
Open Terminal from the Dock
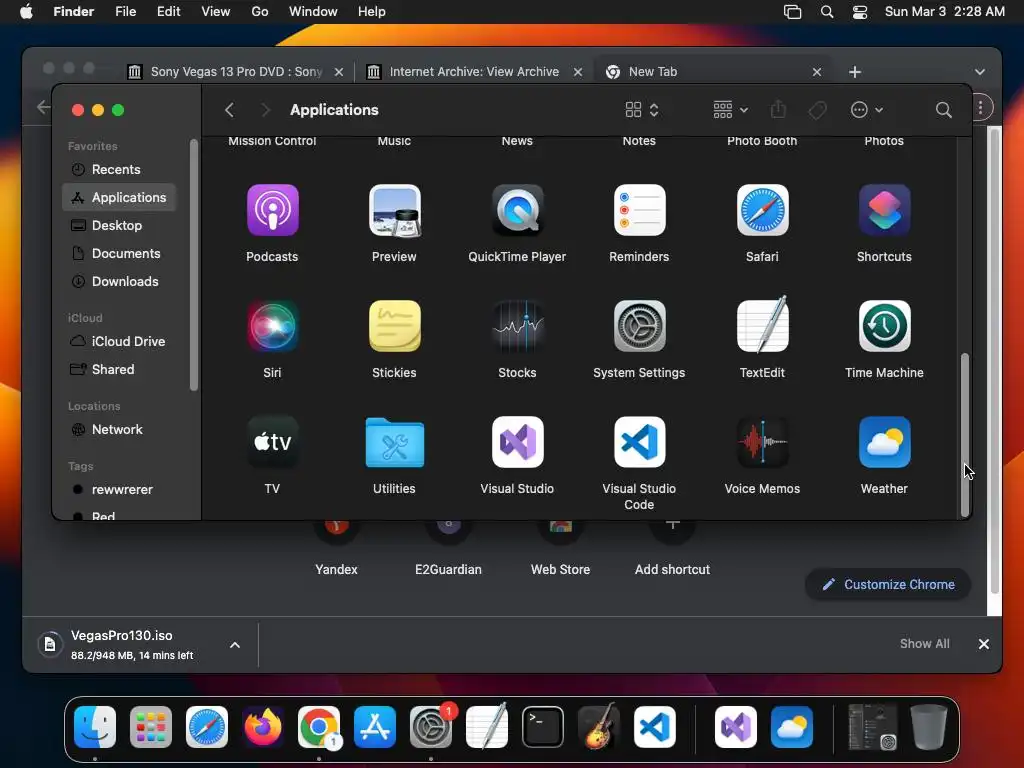point(543,727)
